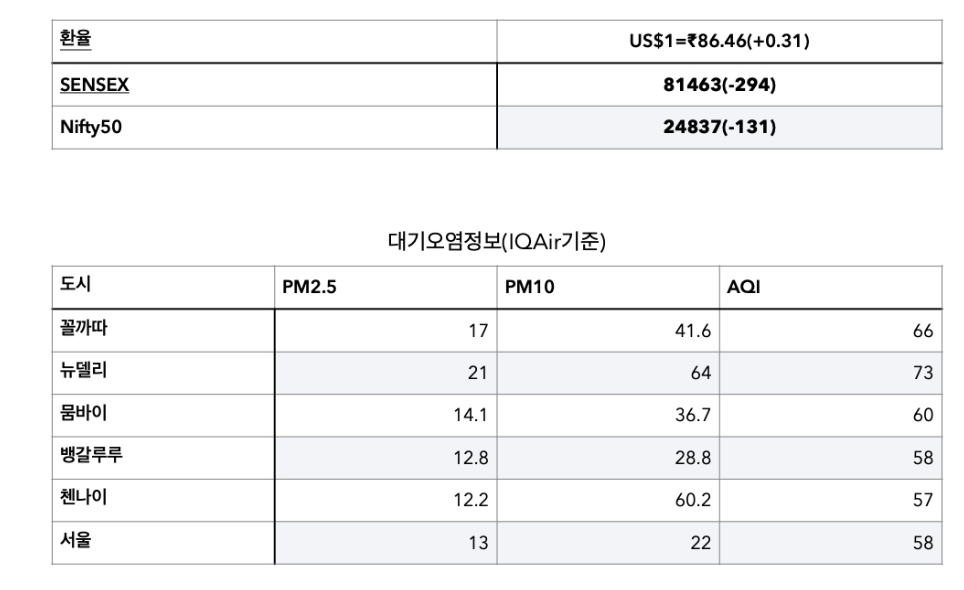Open the underlined SENSEX link
The height and width of the screenshot is (590, 964).
pyautogui.click(x=94, y=85)
